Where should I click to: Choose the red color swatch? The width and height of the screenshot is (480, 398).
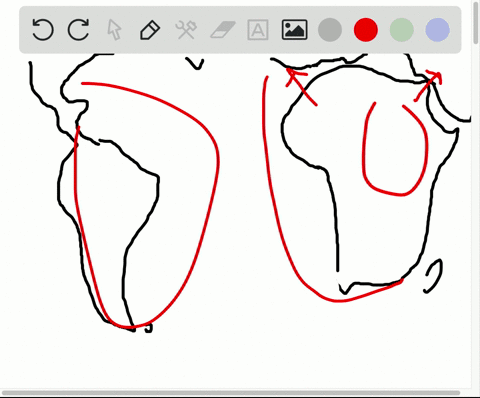[366, 30]
